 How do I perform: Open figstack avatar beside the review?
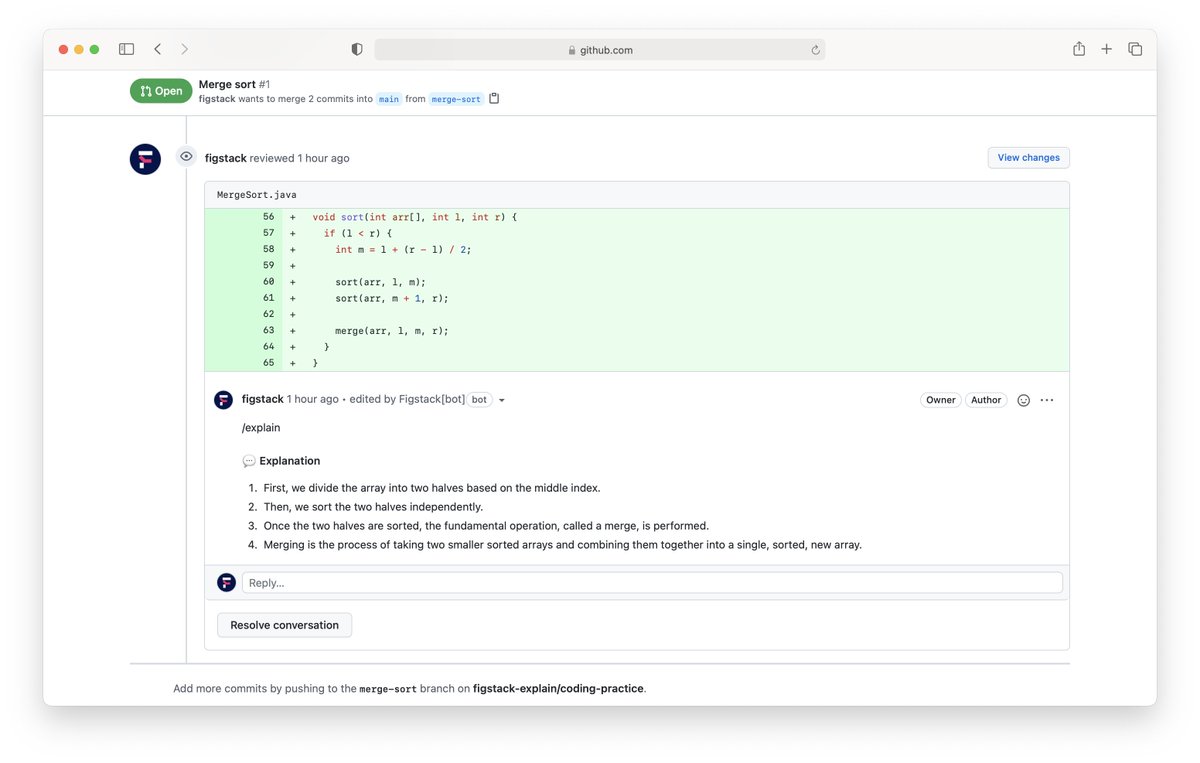coord(146,159)
